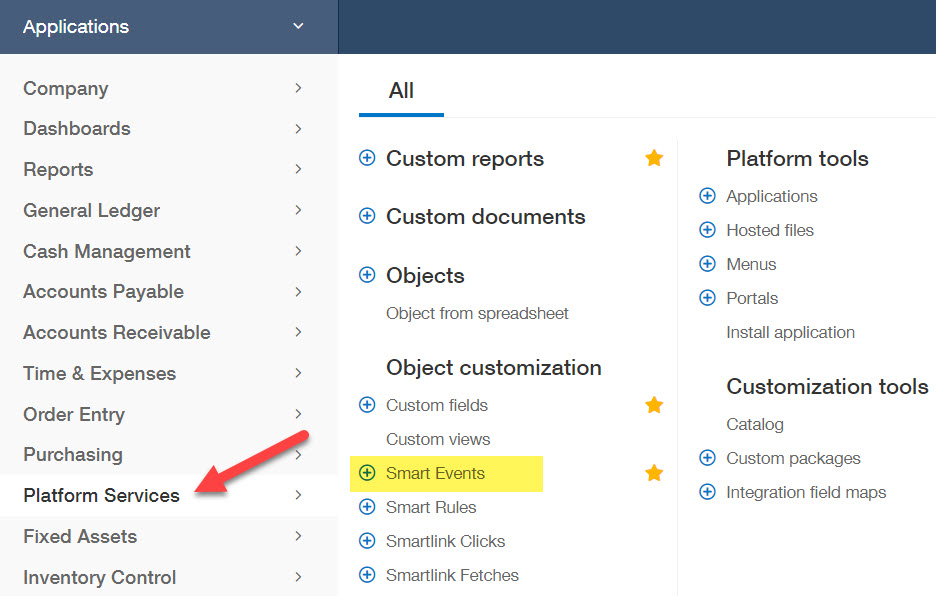
Task: Toggle the favorite star for Custom reports
Action: [x=654, y=158]
